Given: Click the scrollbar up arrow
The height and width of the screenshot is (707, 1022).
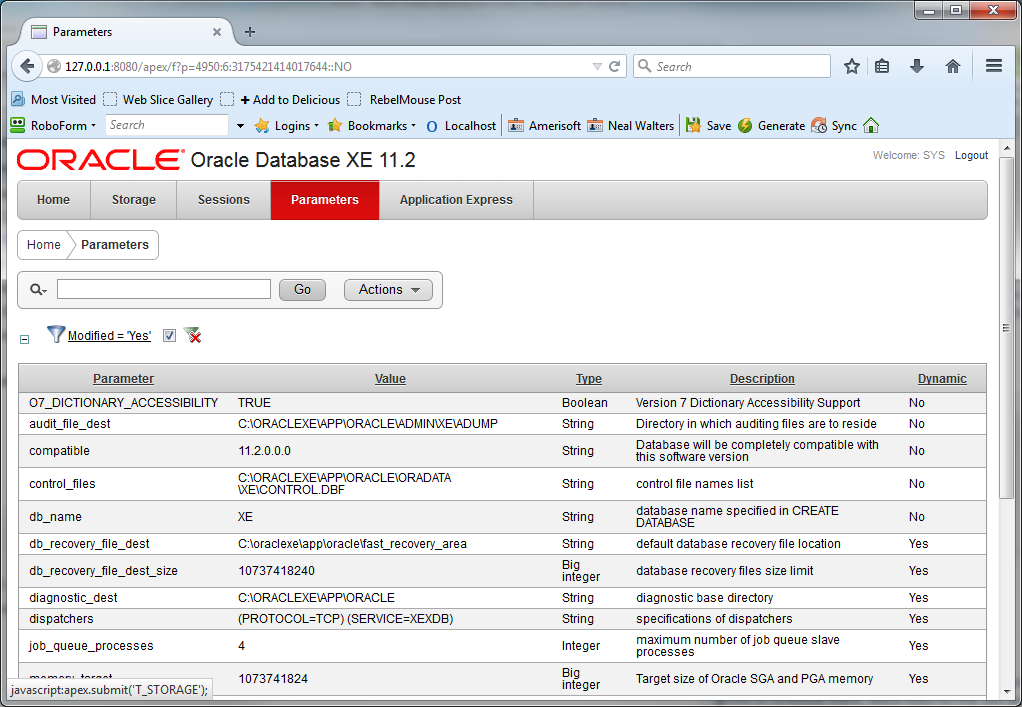Looking at the screenshot, I should [1006, 149].
